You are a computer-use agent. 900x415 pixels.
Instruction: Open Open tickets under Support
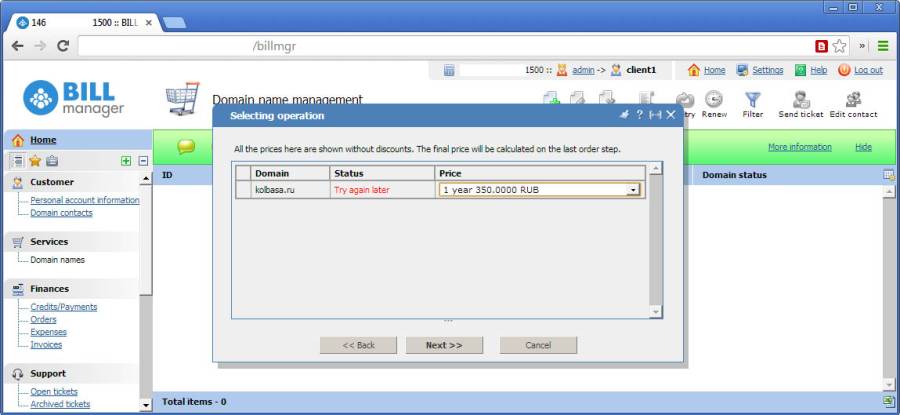coord(54,392)
